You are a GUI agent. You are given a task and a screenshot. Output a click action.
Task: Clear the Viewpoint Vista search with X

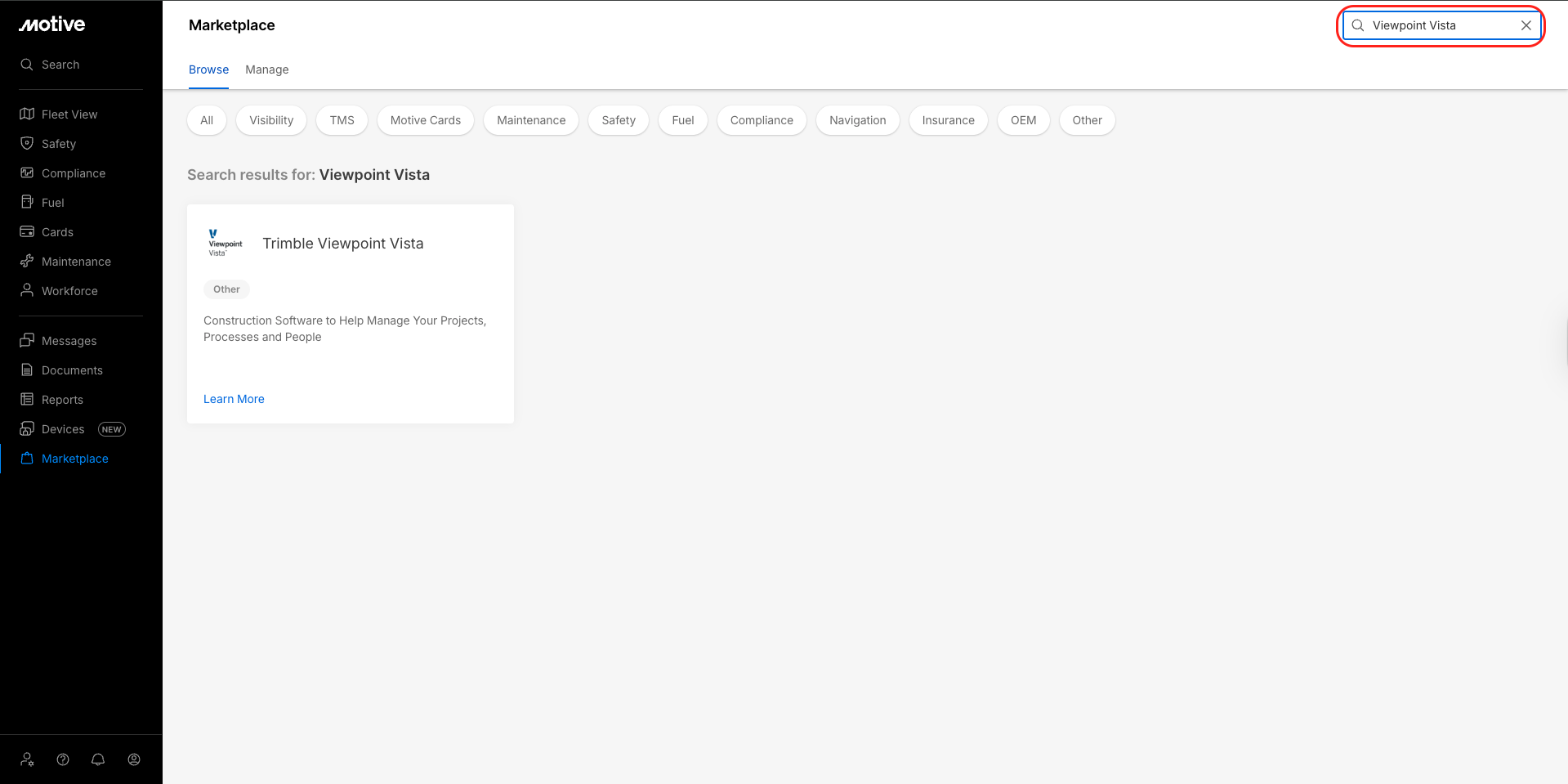tap(1526, 25)
